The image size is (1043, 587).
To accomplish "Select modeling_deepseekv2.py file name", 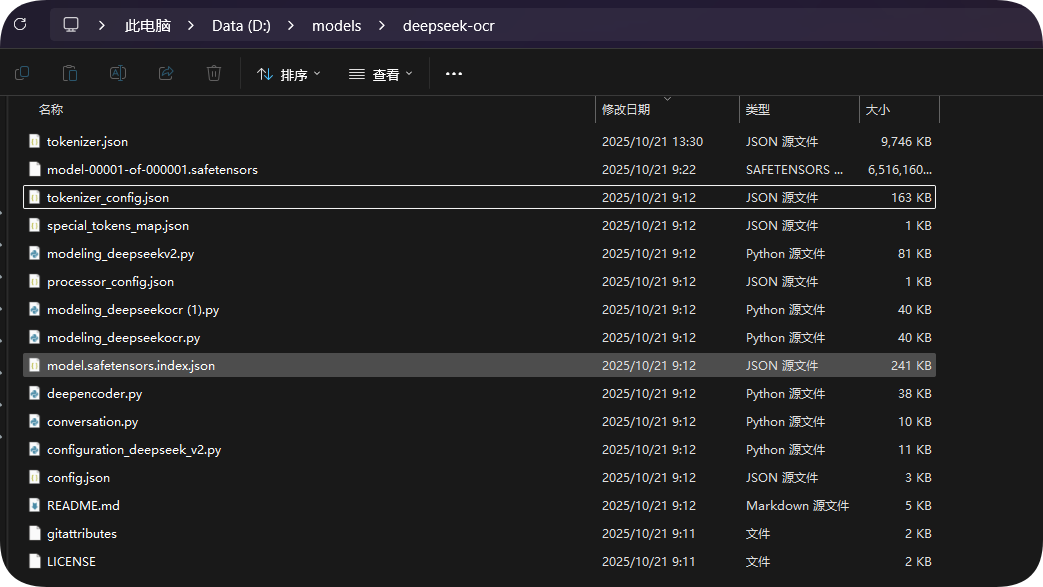I will pyautogui.click(x=120, y=254).
